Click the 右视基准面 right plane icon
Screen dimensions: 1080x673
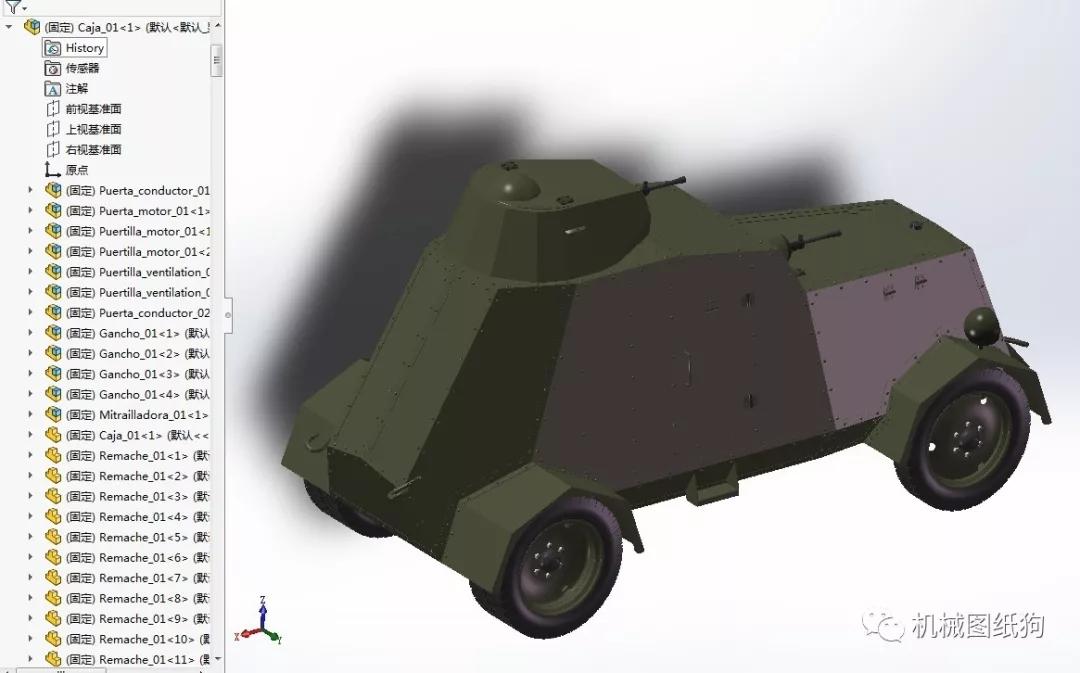pyautogui.click(x=51, y=148)
